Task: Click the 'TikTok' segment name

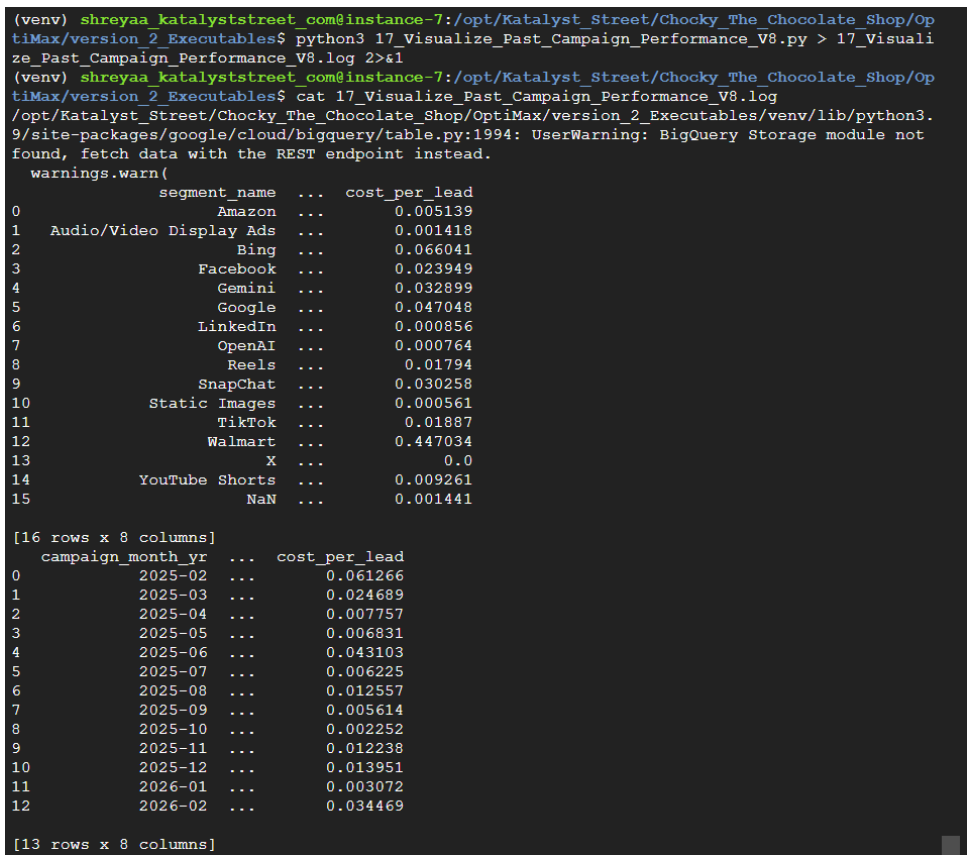Action: pyautogui.click(x=246, y=422)
